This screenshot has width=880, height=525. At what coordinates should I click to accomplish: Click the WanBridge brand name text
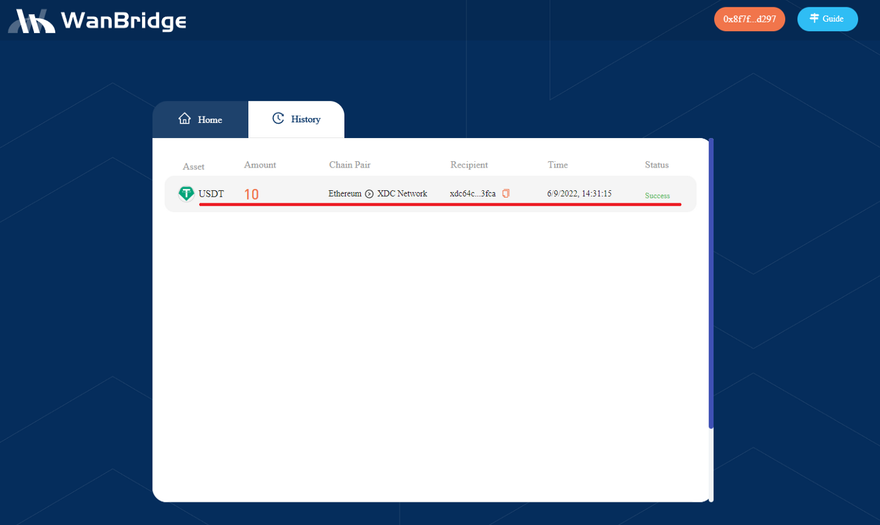tap(122, 20)
